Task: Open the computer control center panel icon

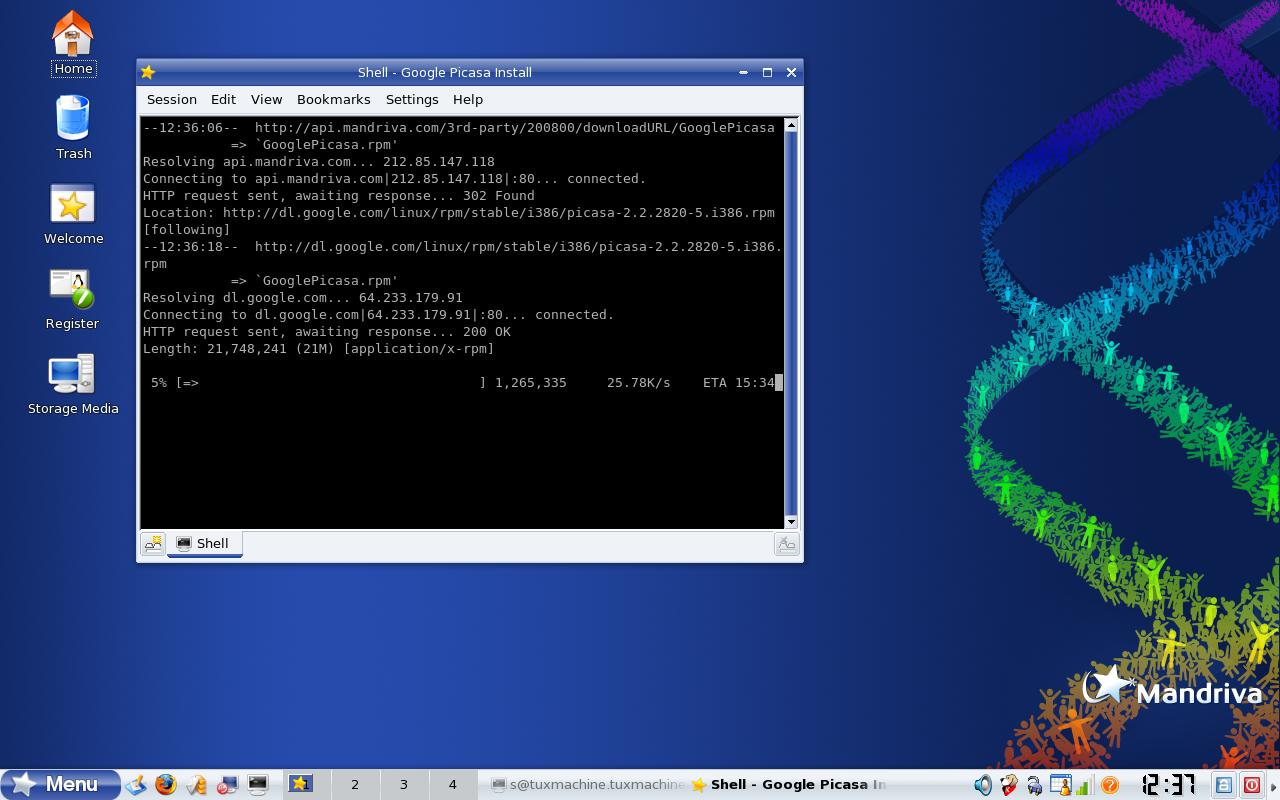Action: point(227,785)
